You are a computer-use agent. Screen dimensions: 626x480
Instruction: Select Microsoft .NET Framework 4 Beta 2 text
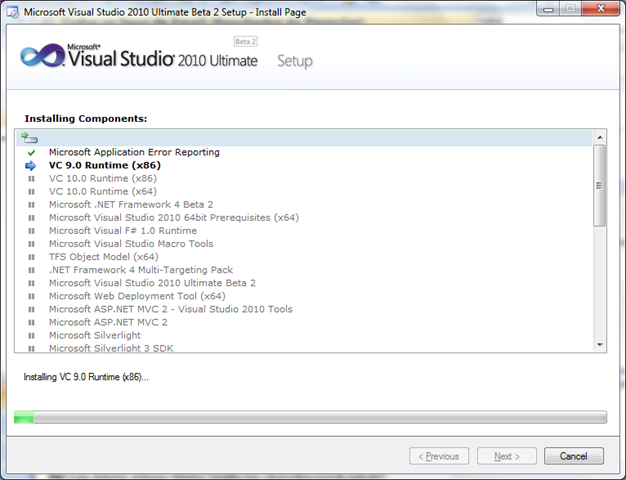click(131, 204)
